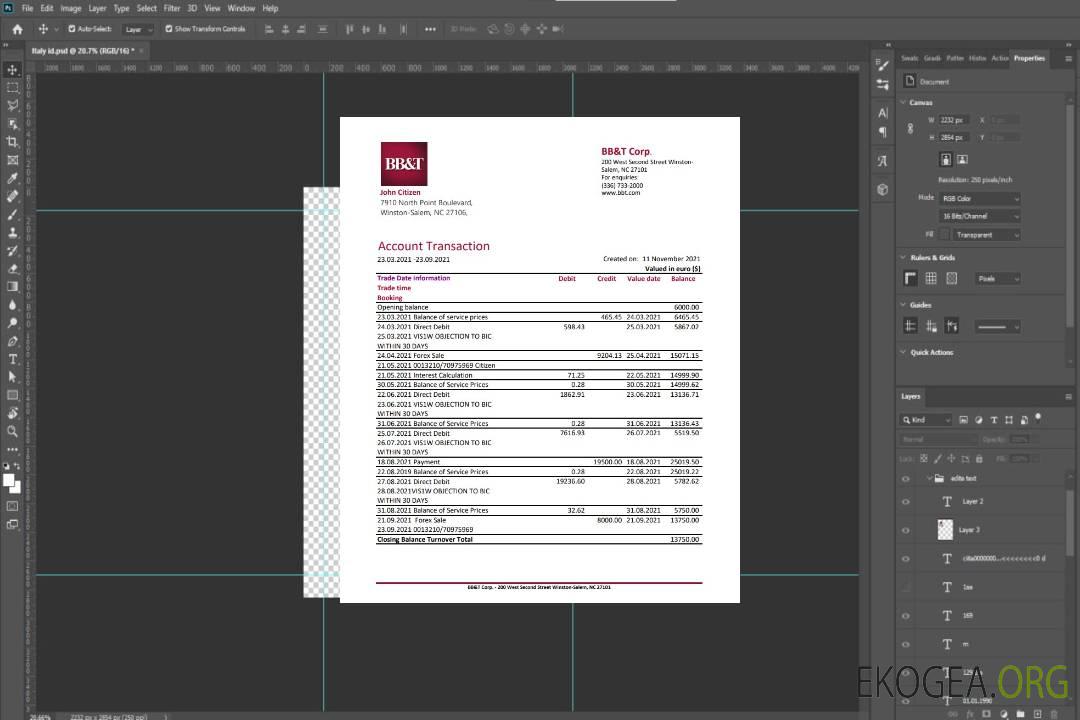Select the Path Selection tool
The height and width of the screenshot is (720, 1080).
click(x=12, y=377)
